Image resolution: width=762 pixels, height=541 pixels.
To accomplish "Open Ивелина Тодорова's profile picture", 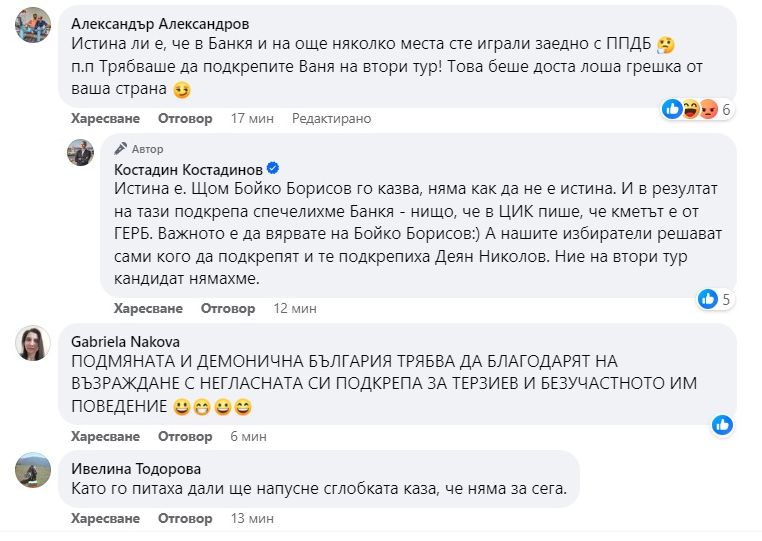I will point(33,469).
